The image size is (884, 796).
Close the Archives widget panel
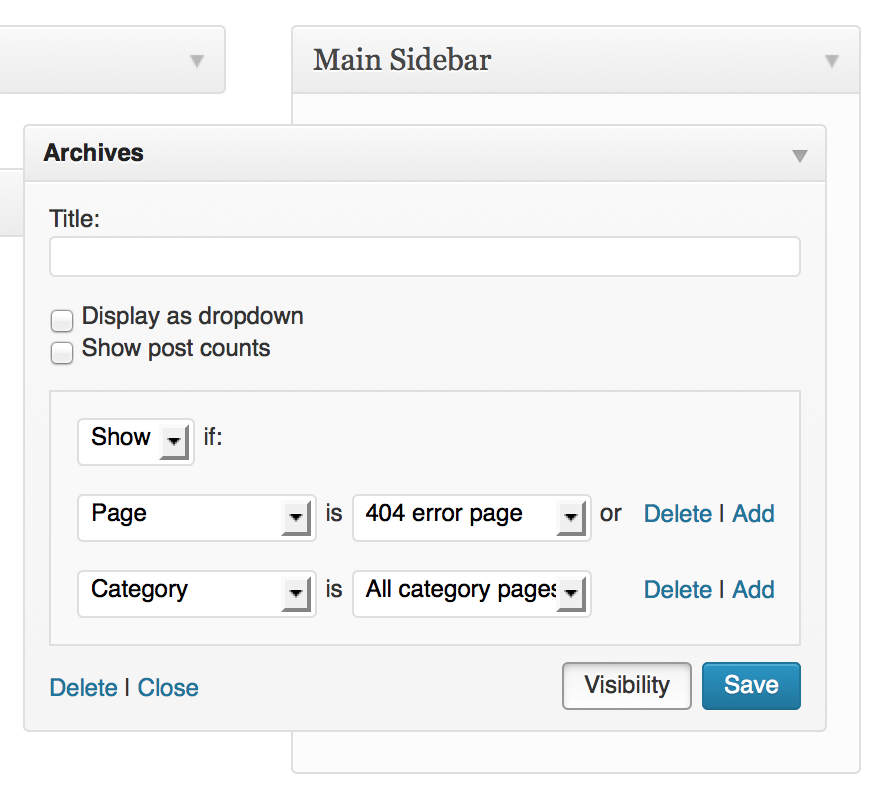coord(168,688)
